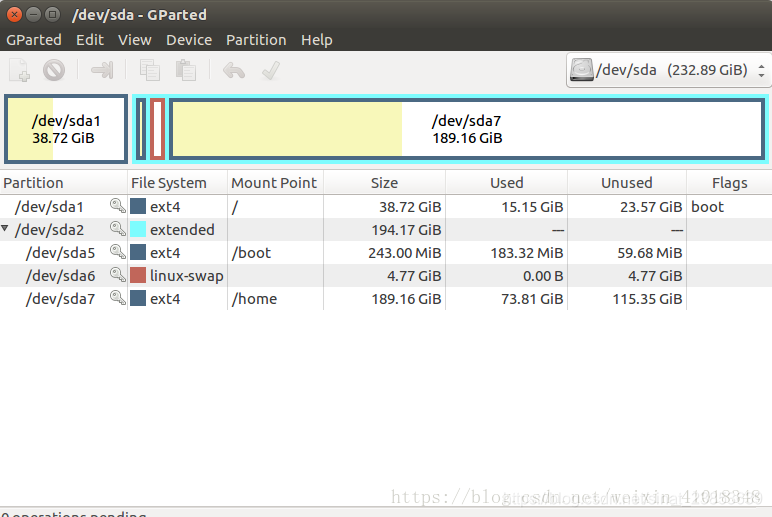Open the /dev/sda device dropdown
Screen dimensions: 772x517
[x=669, y=70]
